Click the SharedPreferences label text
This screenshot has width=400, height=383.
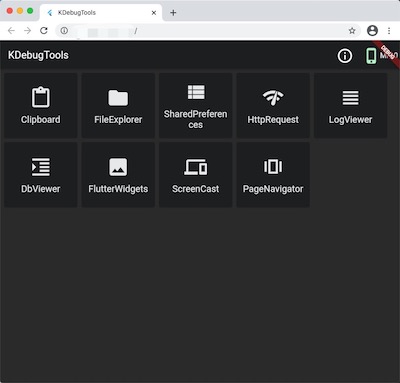(195, 119)
